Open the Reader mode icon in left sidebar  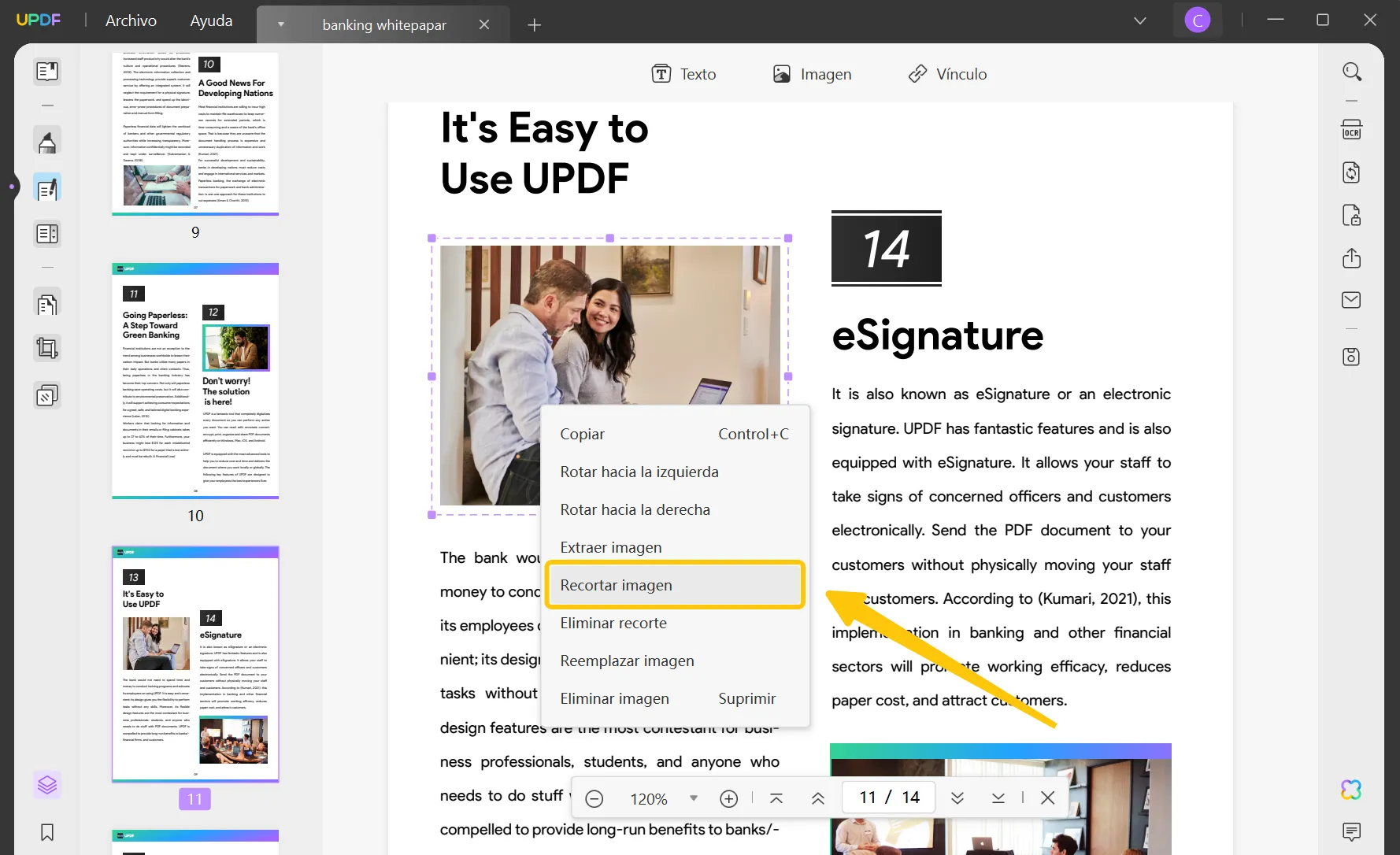[47, 72]
